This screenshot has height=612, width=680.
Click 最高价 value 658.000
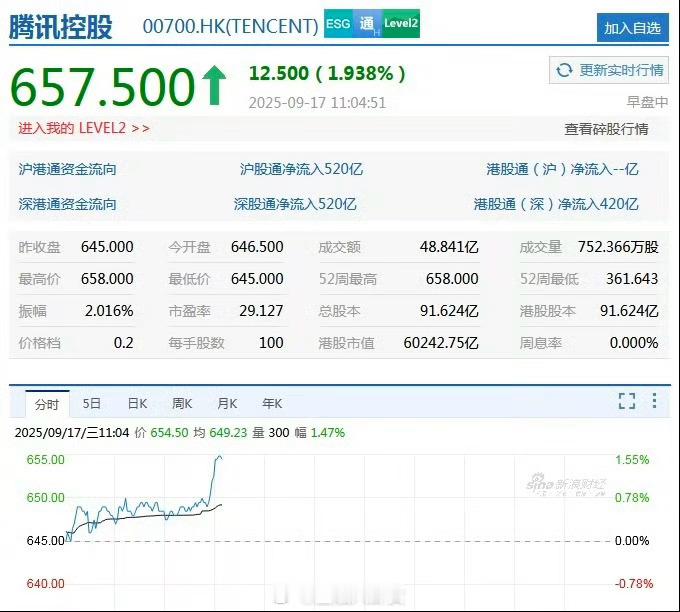[107, 278]
